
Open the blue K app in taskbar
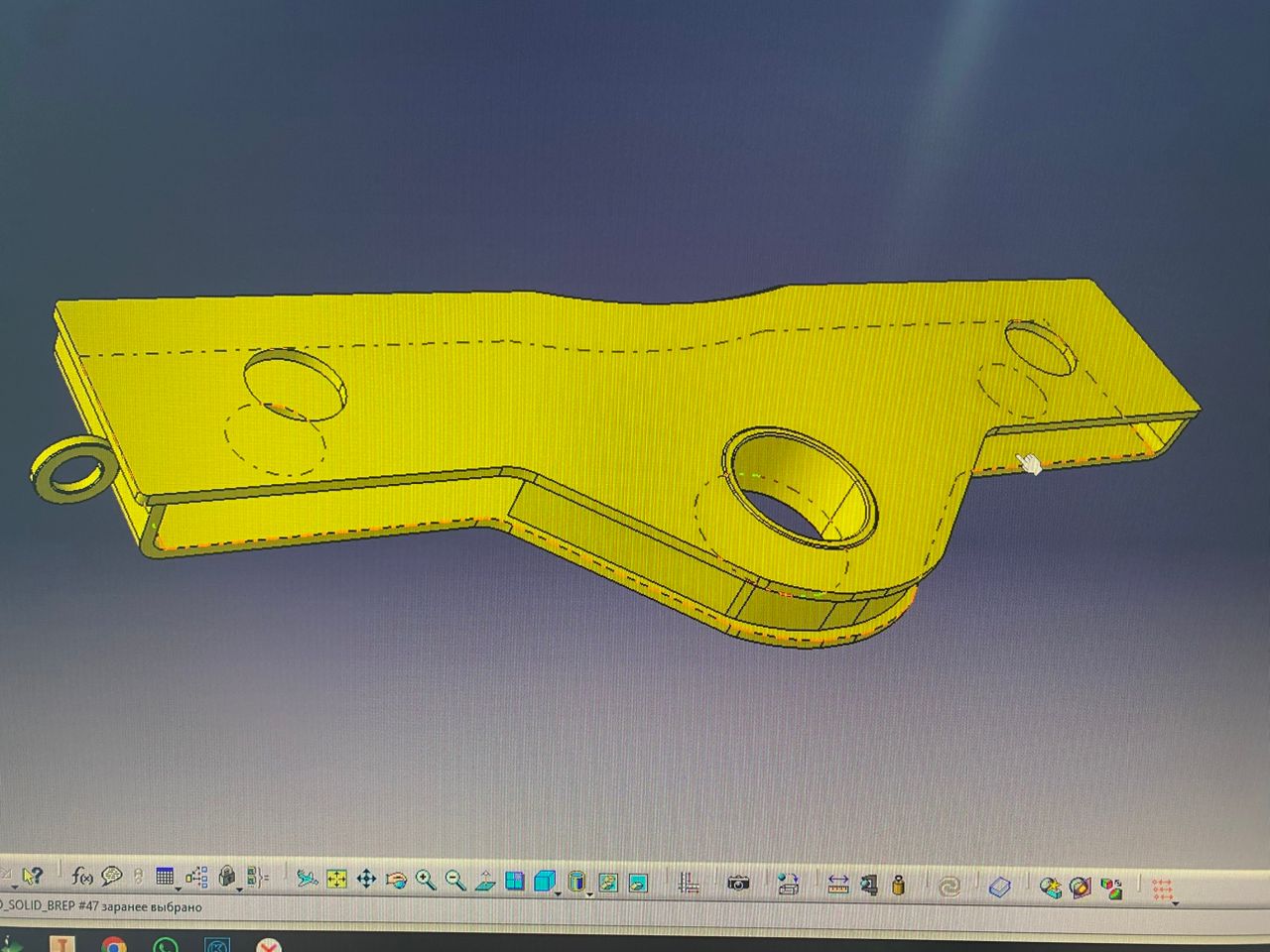pos(215,944)
